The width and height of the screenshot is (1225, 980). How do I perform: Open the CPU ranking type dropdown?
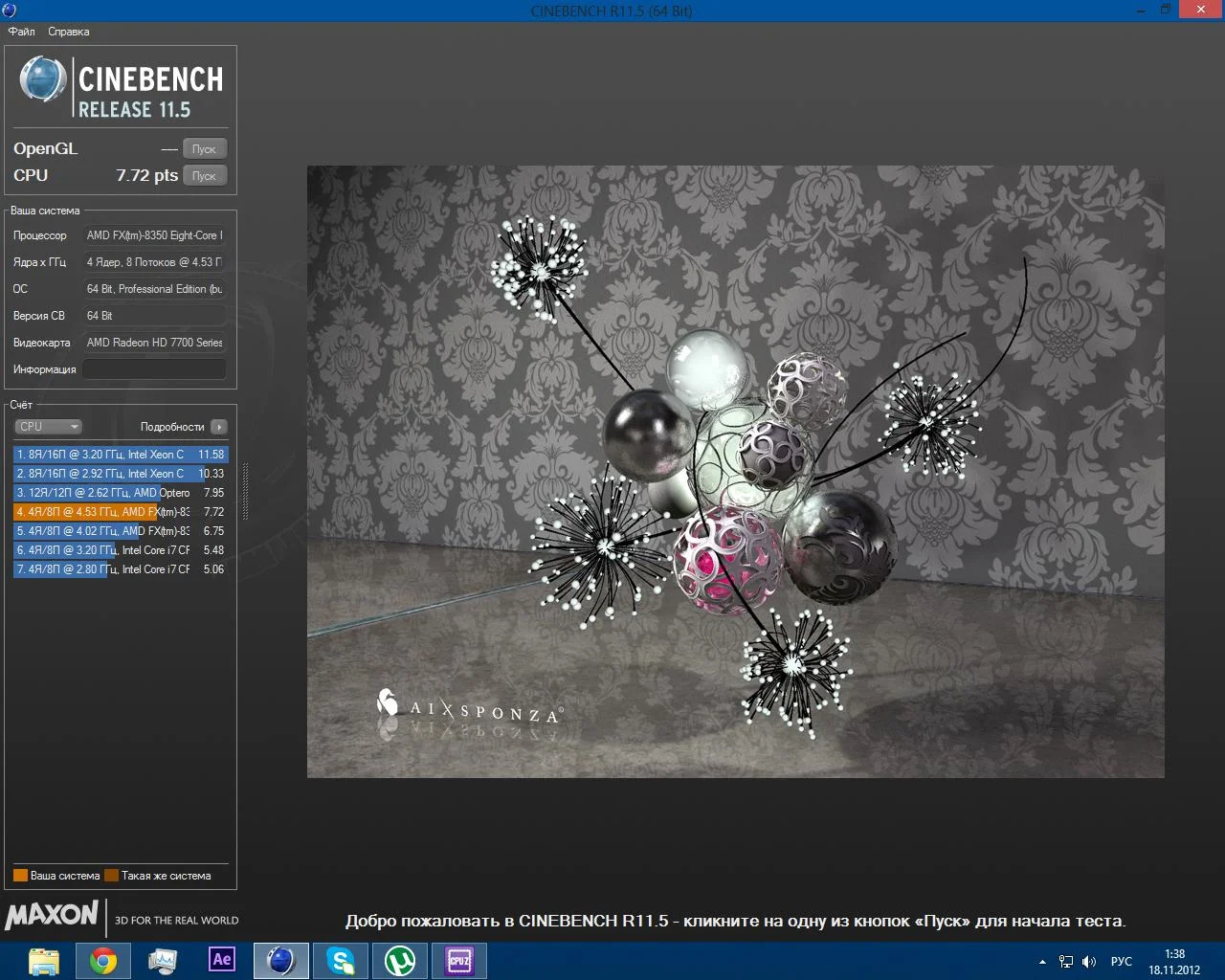[x=48, y=427]
